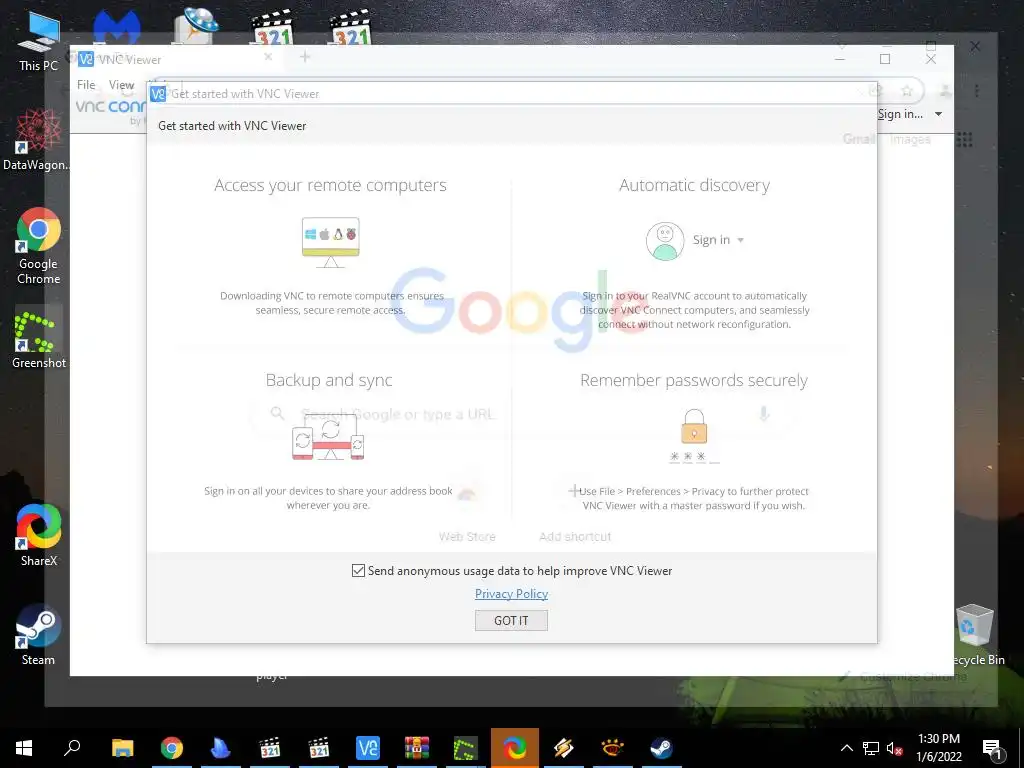Open taskbar Search magnifier
The width and height of the screenshot is (1024, 768).
pyautogui.click(x=72, y=748)
